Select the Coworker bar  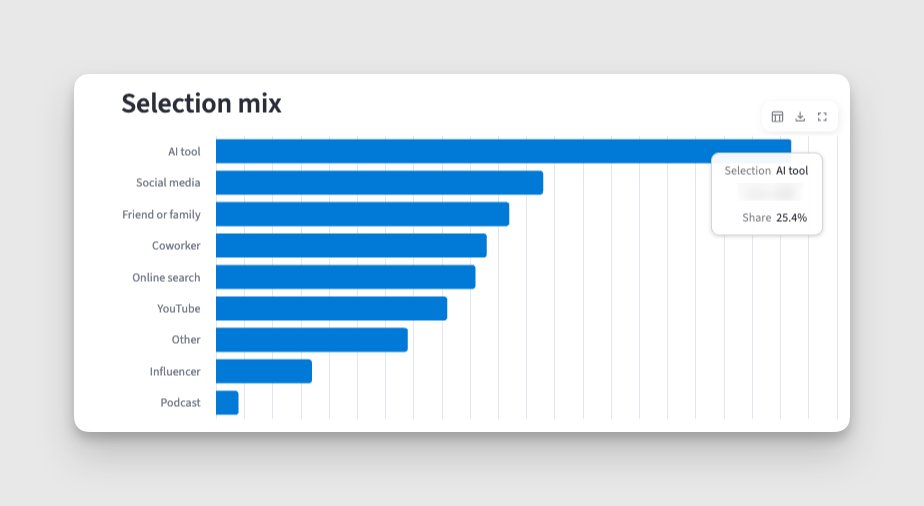(x=351, y=246)
